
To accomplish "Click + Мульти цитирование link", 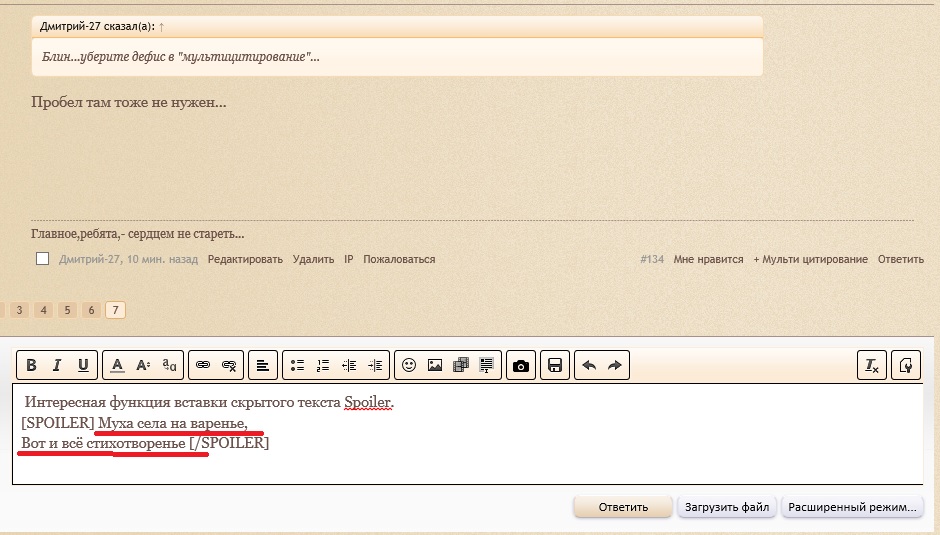I will [811, 259].
